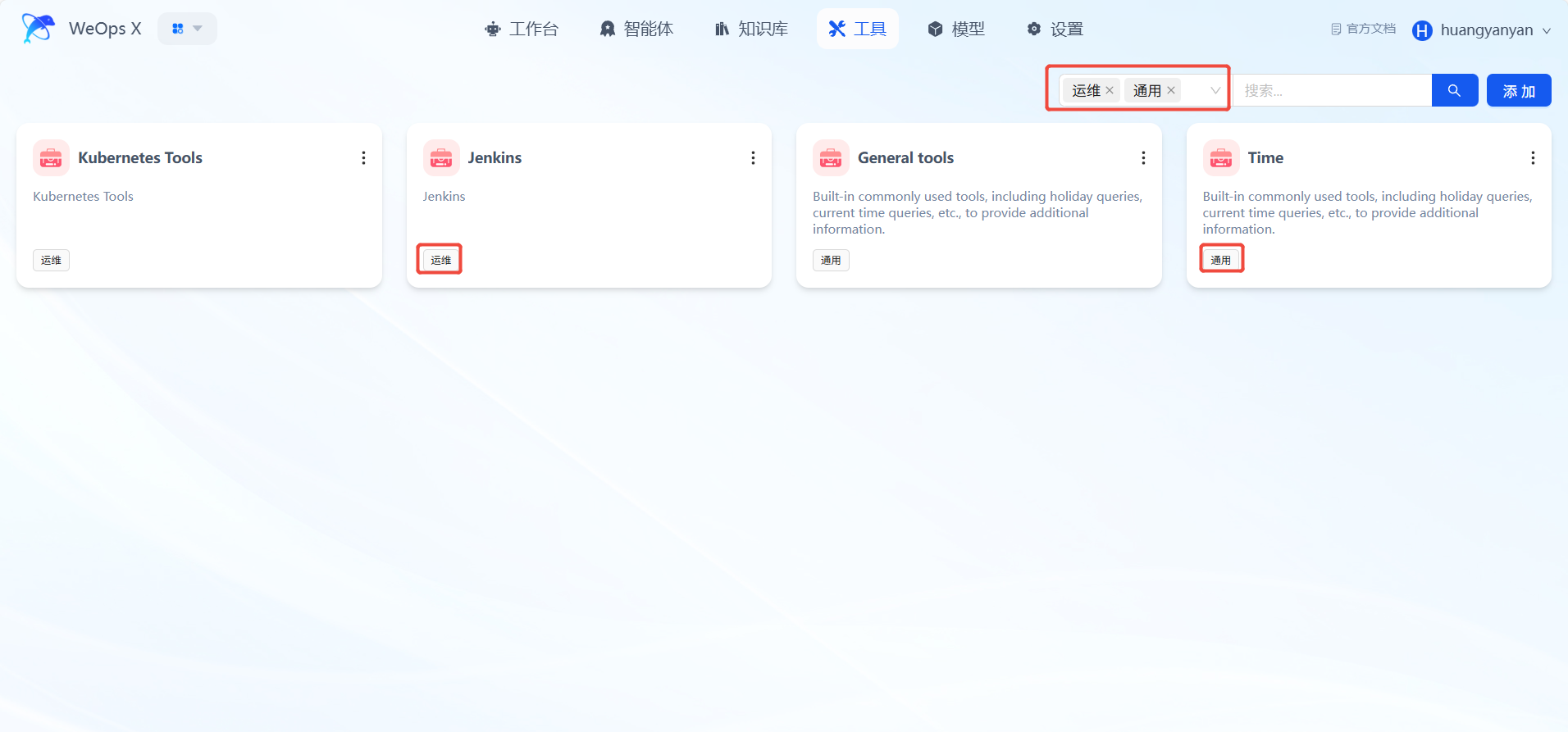Click the WeOps X brand name

pyautogui.click(x=105, y=29)
